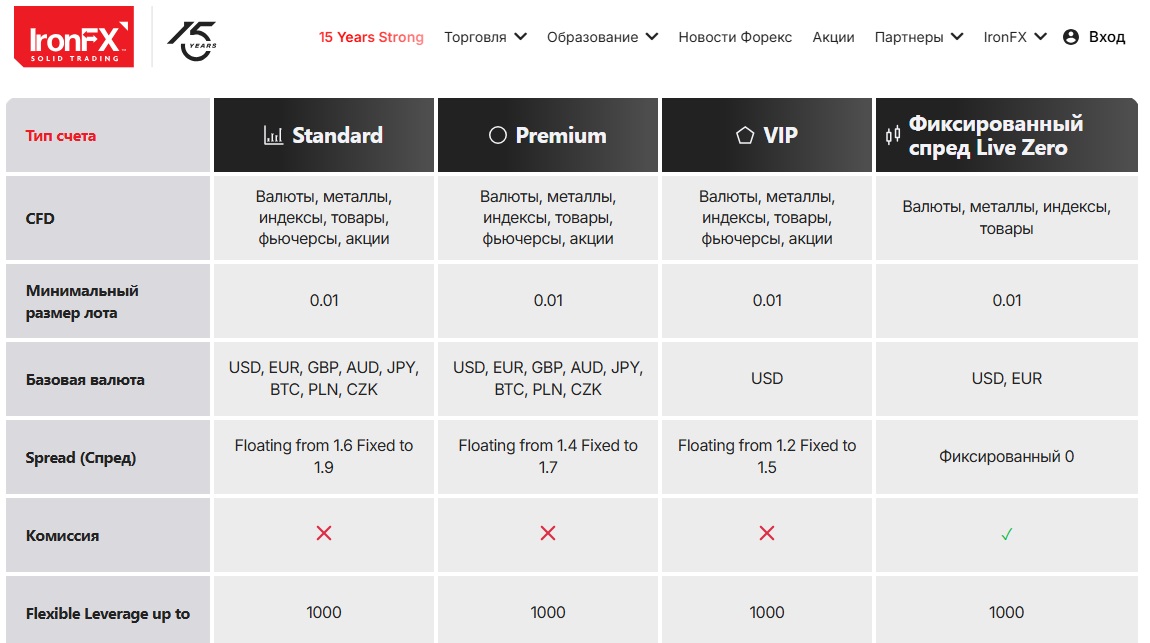Click the user account icon beside Вход
Viewport: 1150px width, 643px height.
pyautogui.click(x=1071, y=37)
